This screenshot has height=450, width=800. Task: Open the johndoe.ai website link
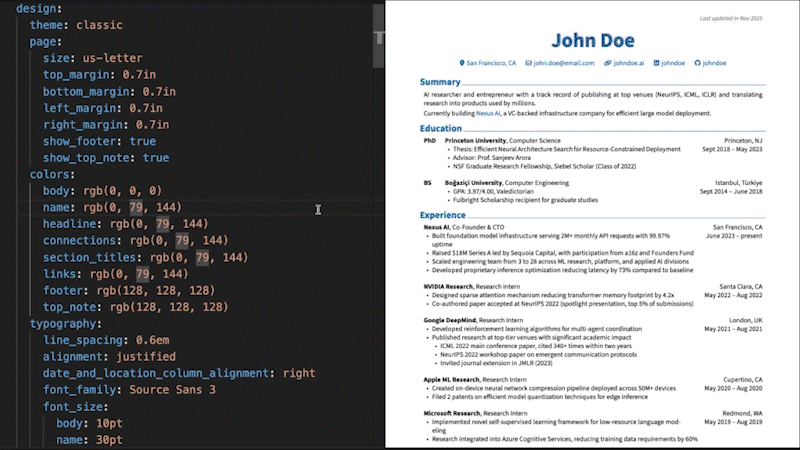629,63
